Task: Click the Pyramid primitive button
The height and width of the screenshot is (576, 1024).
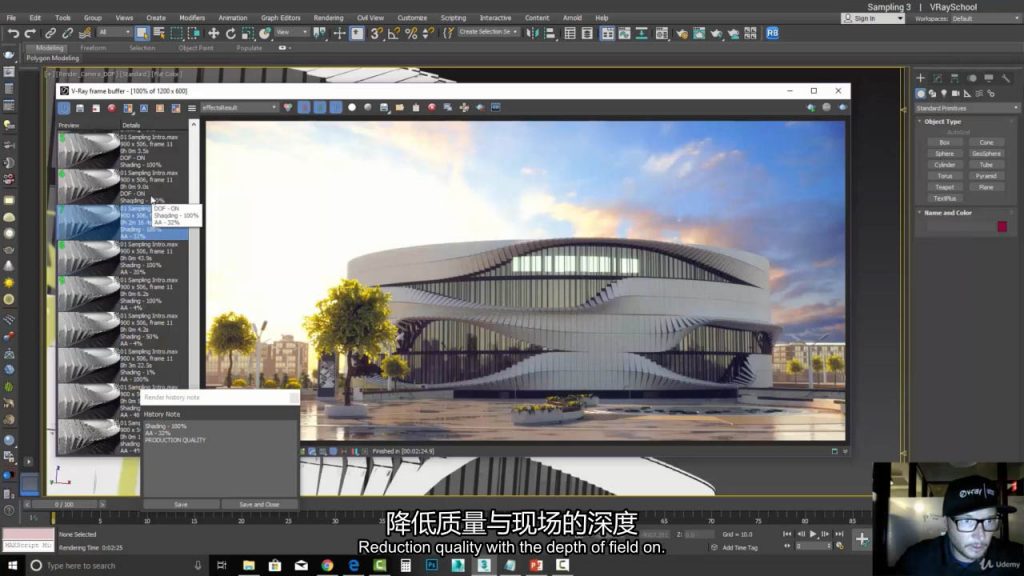Action: (986, 176)
